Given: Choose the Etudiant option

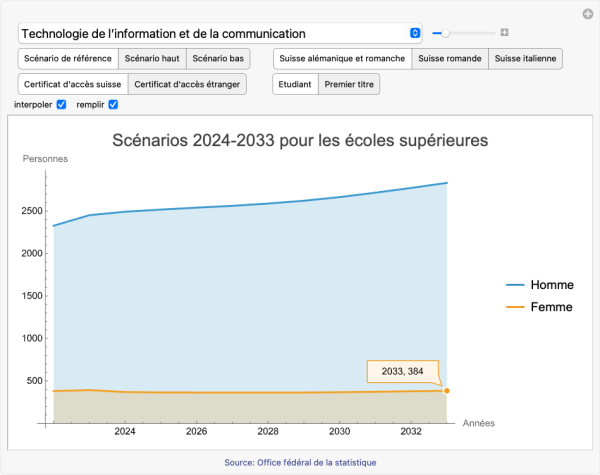Looking at the screenshot, I should 295,85.
